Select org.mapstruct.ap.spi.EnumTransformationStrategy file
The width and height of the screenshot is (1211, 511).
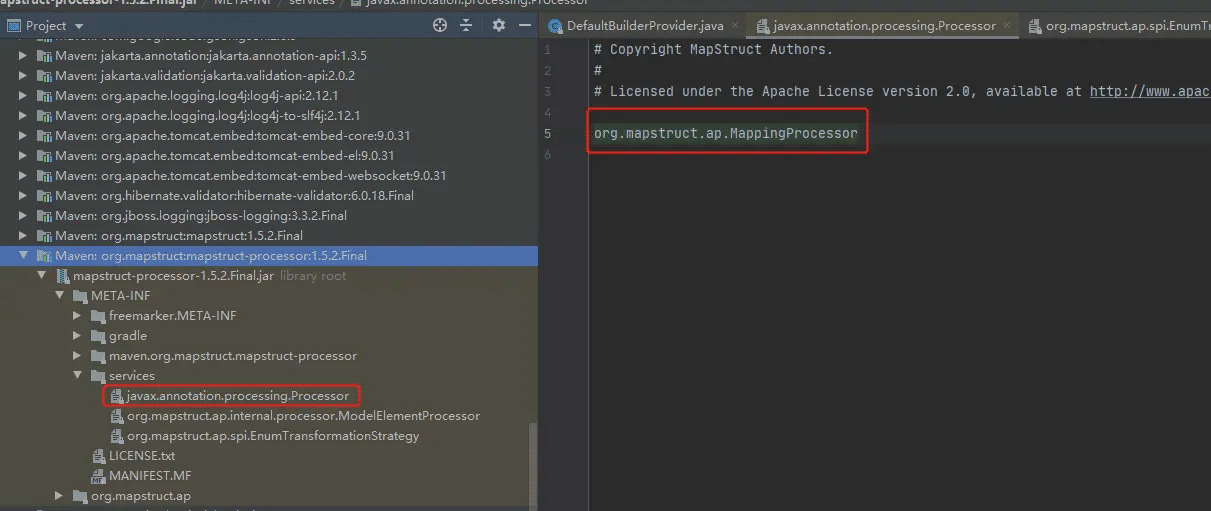click(x=273, y=436)
